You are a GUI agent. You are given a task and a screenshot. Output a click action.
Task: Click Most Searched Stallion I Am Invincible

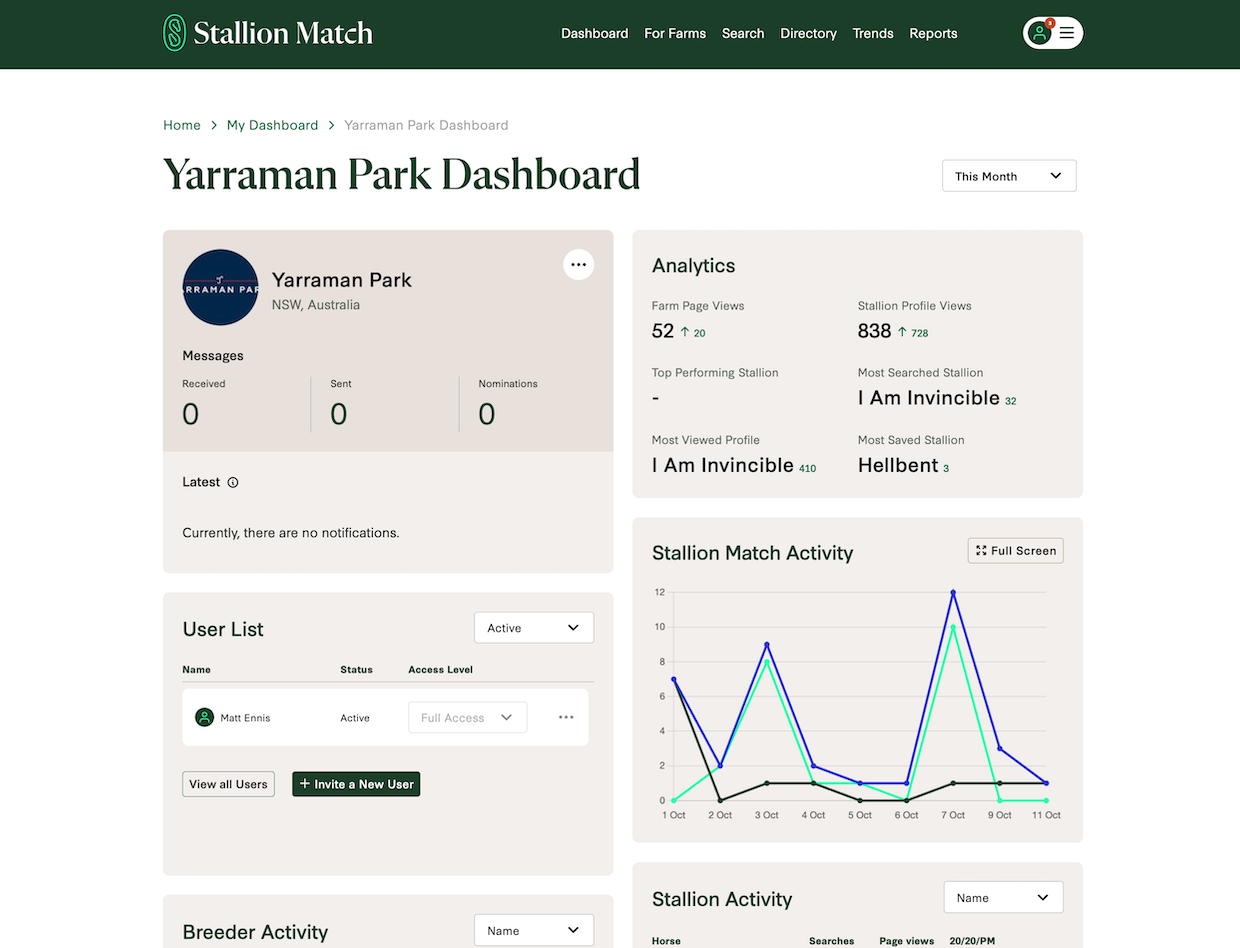(x=929, y=398)
